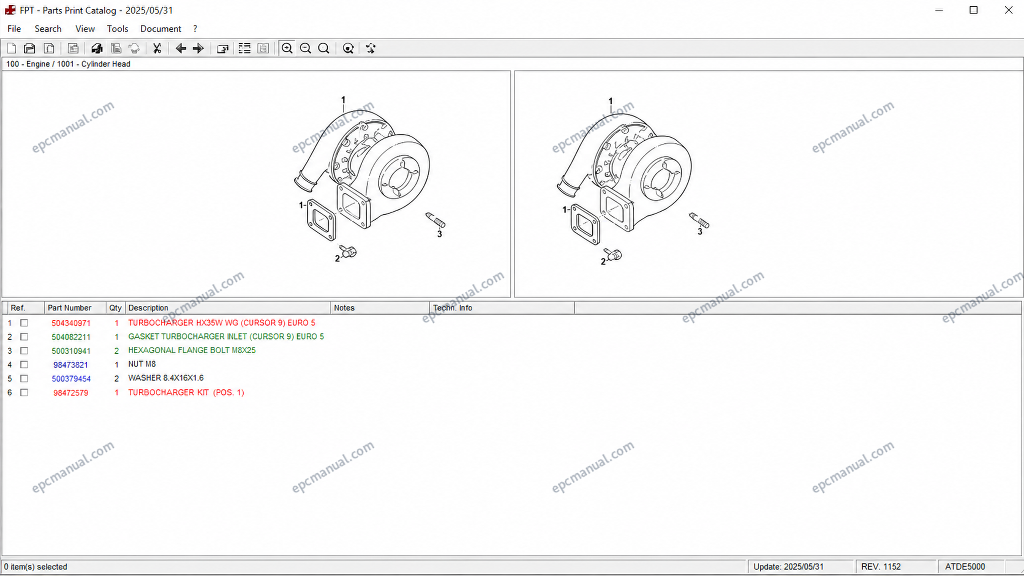Select part number 500379454
This screenshot has width=1024, height=576.
pos(71,379)
